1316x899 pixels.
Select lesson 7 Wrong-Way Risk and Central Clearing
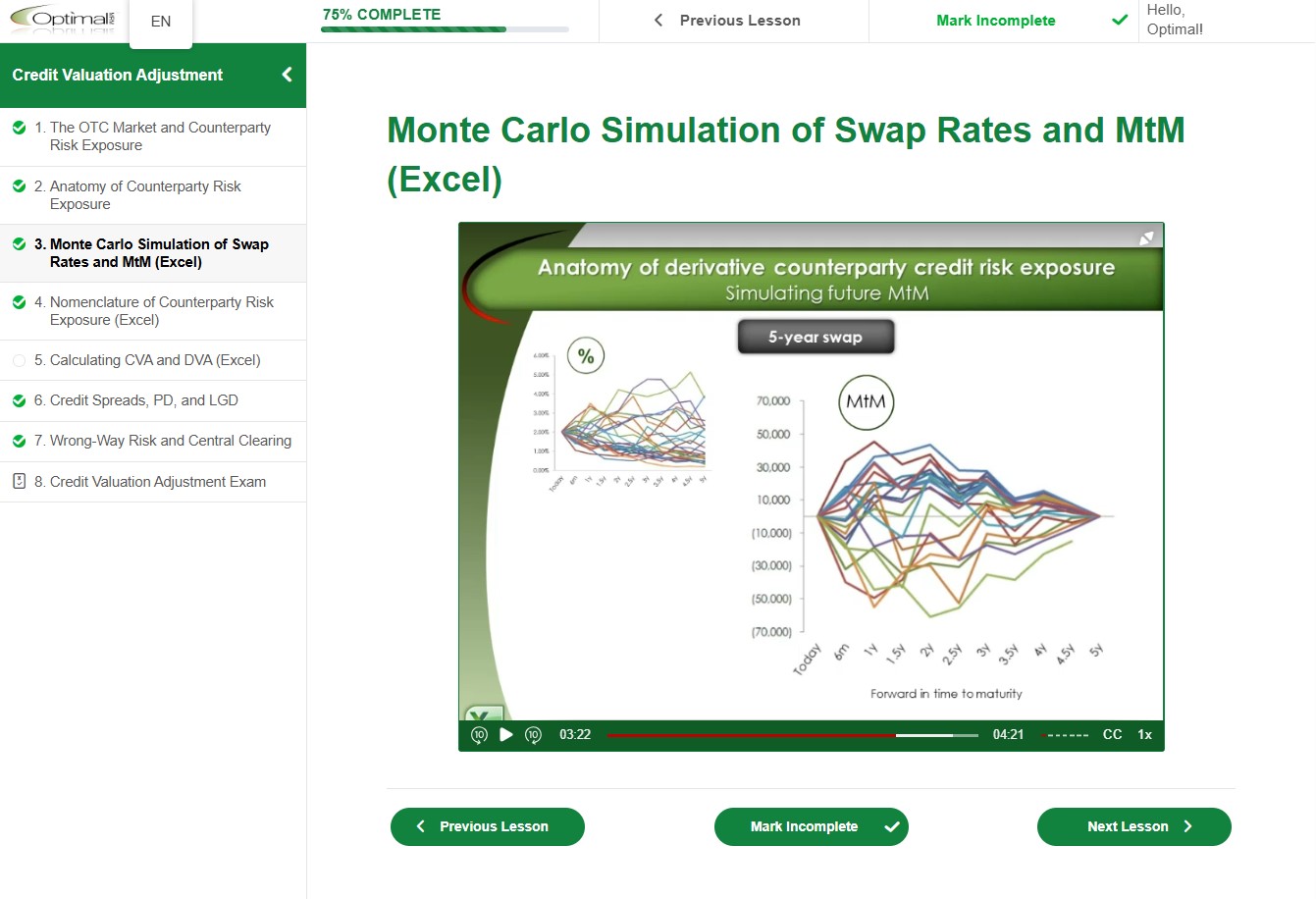point(170,441)
